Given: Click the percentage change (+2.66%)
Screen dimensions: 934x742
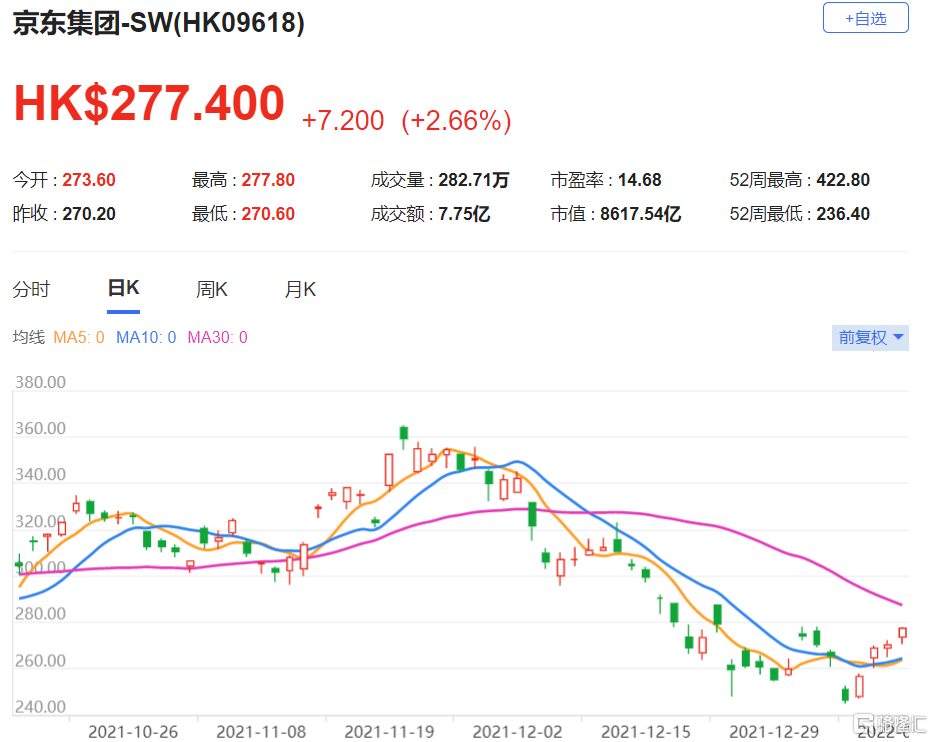Looking at the screenshot, I should (456, 121).
